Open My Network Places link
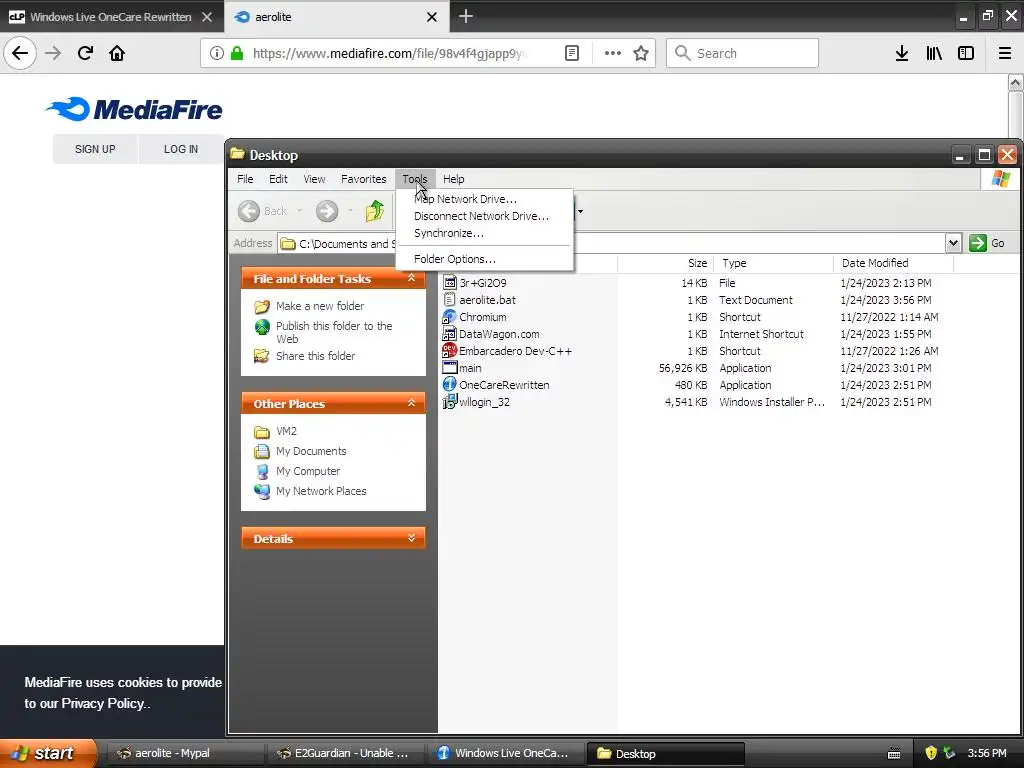Image resolution: width=1024 pixels, height=768 pixels. point(310,491)
